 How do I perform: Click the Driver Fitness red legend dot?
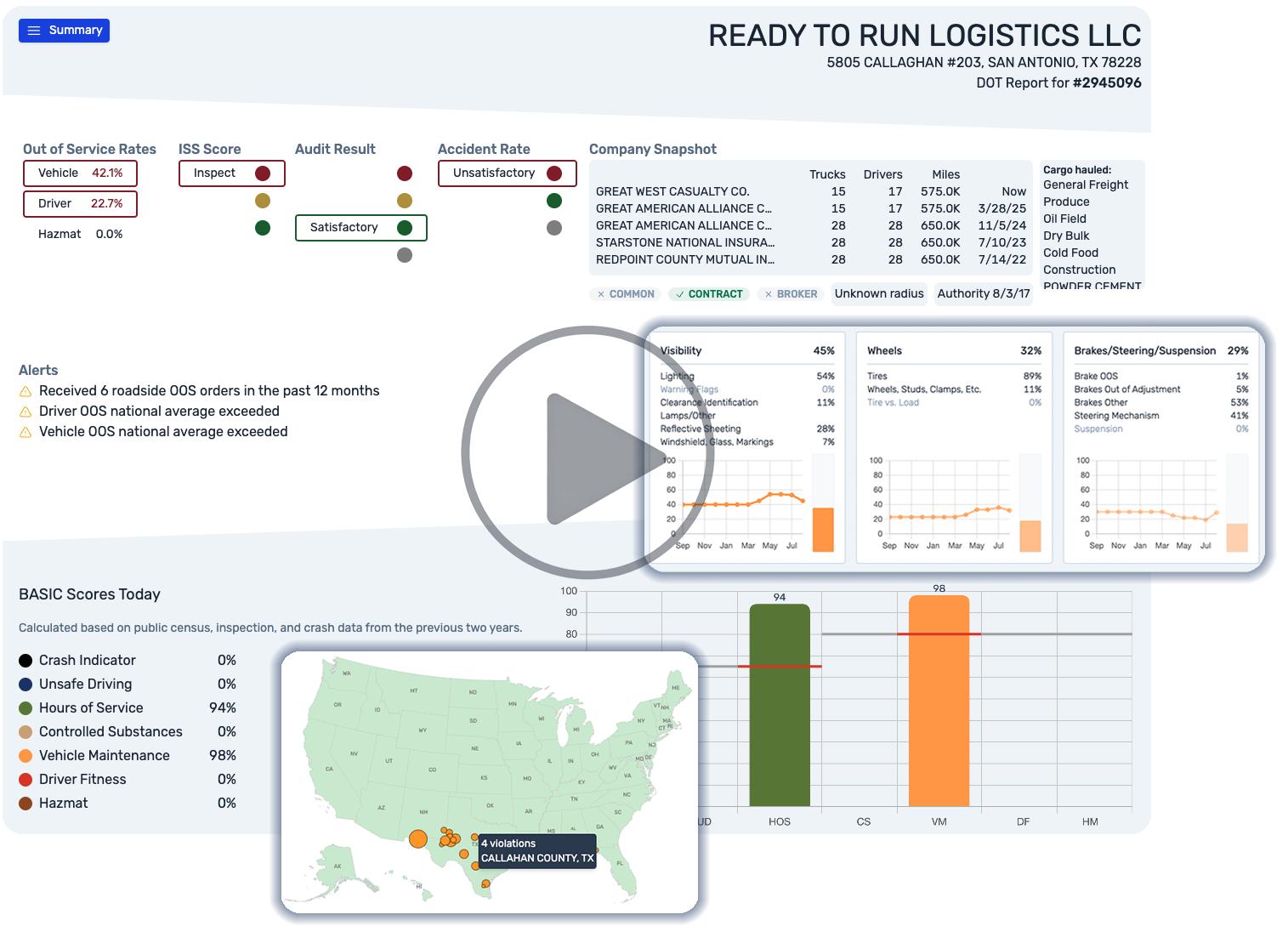[26, 780]
